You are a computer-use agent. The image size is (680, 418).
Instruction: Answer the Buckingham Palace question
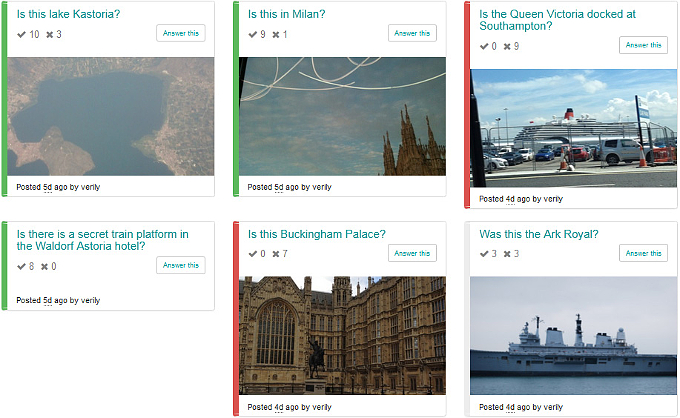tap(412, 253)
